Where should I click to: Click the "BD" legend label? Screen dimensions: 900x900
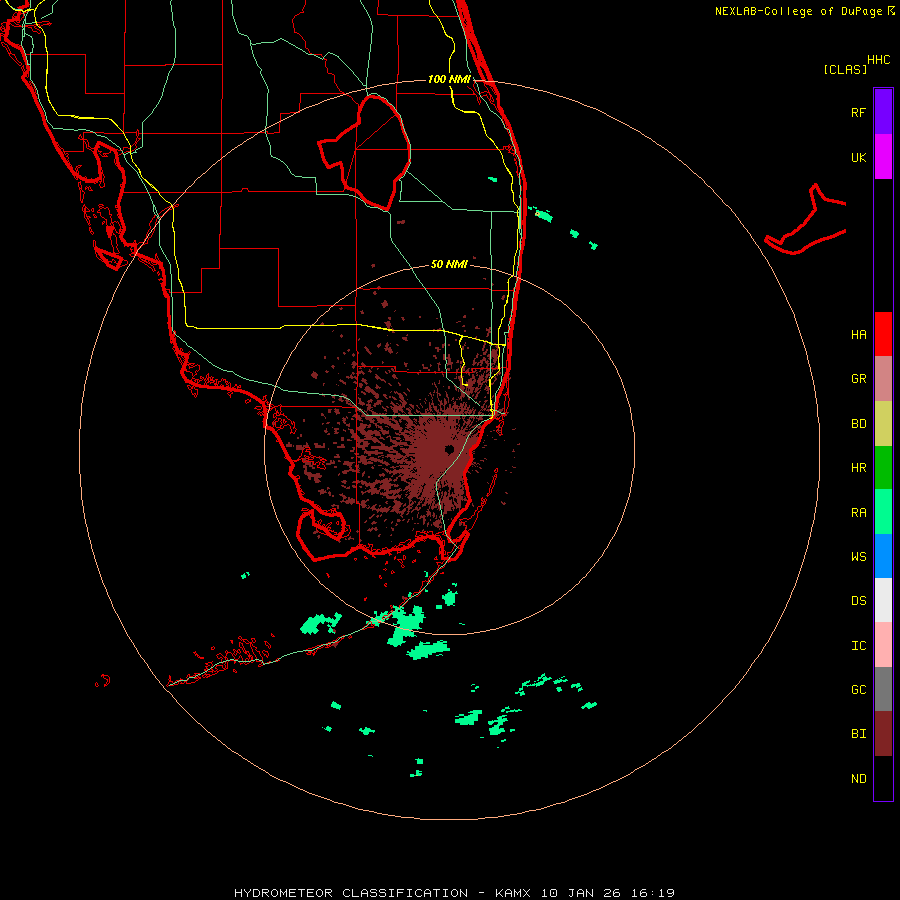858,424
